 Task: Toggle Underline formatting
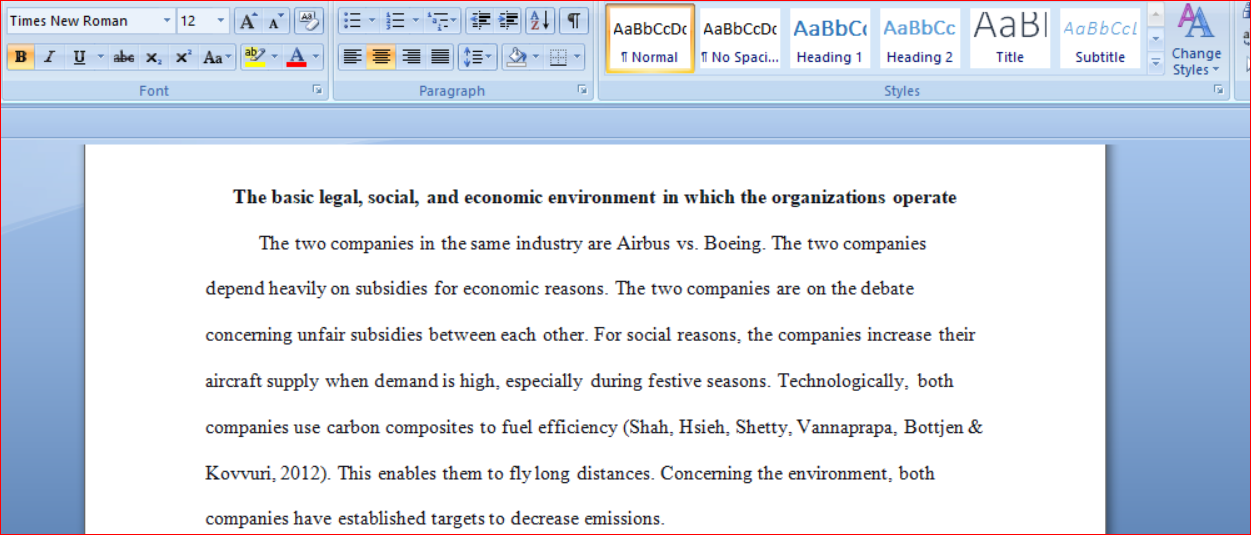click(79, 57)
